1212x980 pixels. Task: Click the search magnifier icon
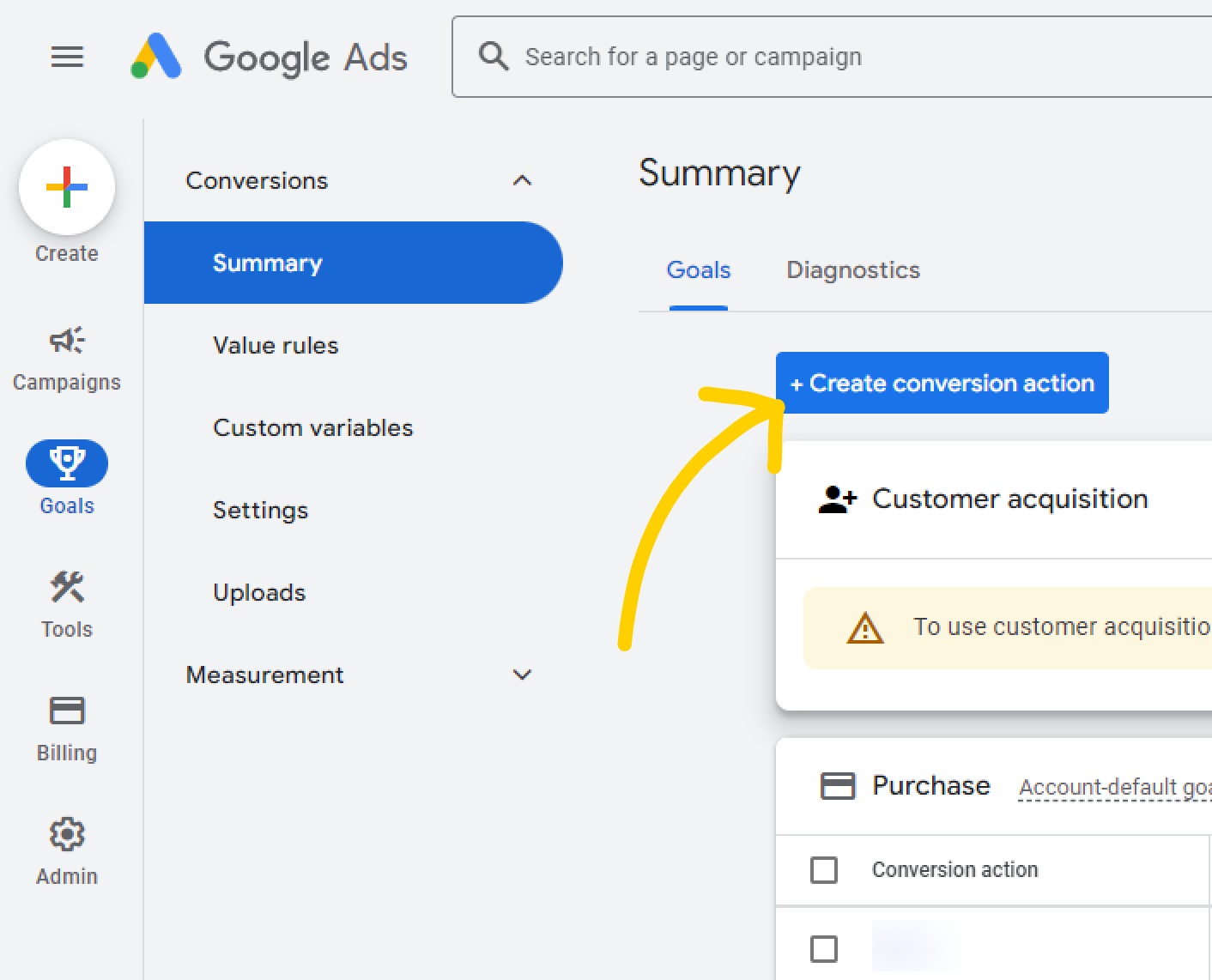[x=494, y=56]
